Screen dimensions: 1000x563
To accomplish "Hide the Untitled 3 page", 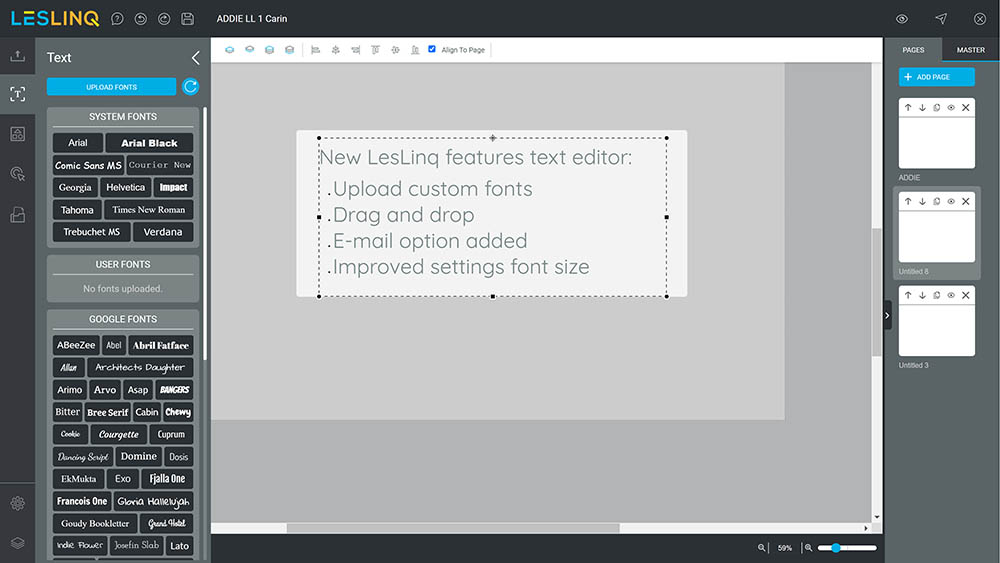I will [x=951, y=295].
